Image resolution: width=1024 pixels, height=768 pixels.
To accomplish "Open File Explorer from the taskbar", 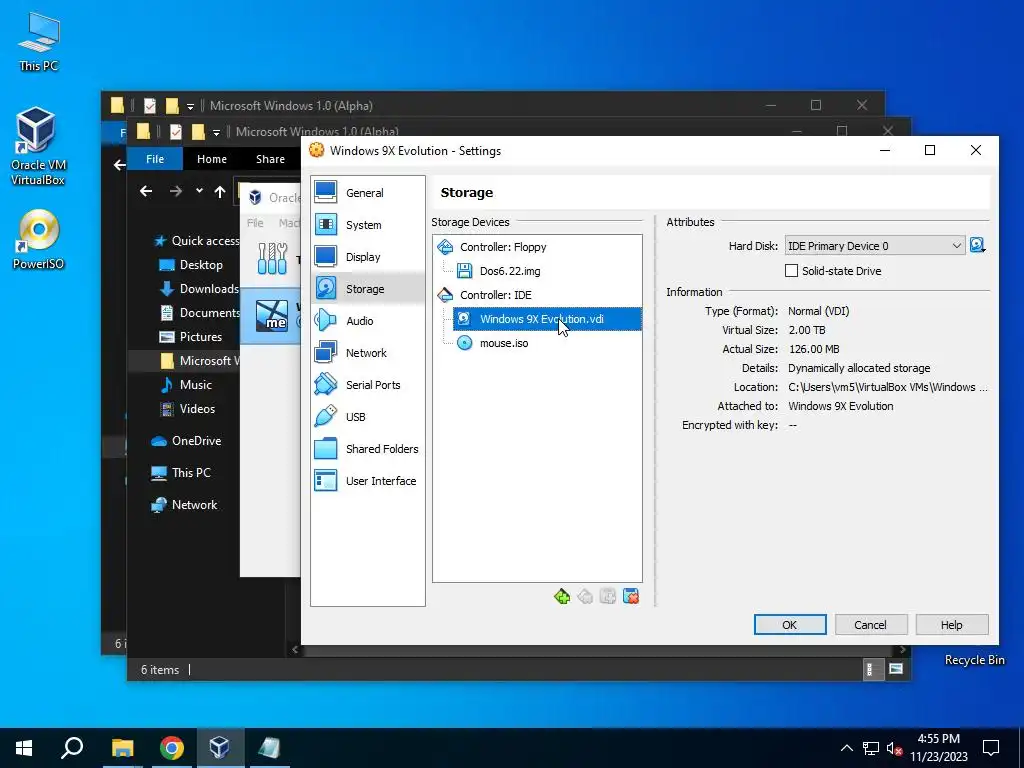I will click(x=122, y=748).
